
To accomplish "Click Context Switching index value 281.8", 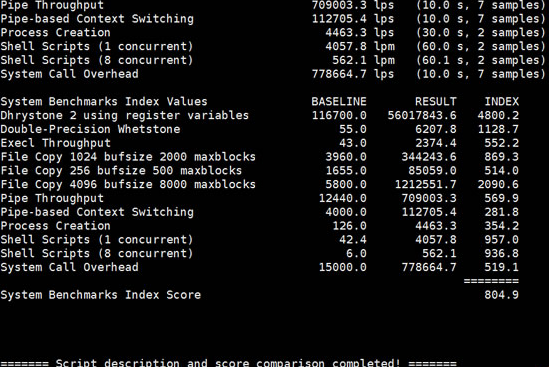I will click(x=502, y=212).
